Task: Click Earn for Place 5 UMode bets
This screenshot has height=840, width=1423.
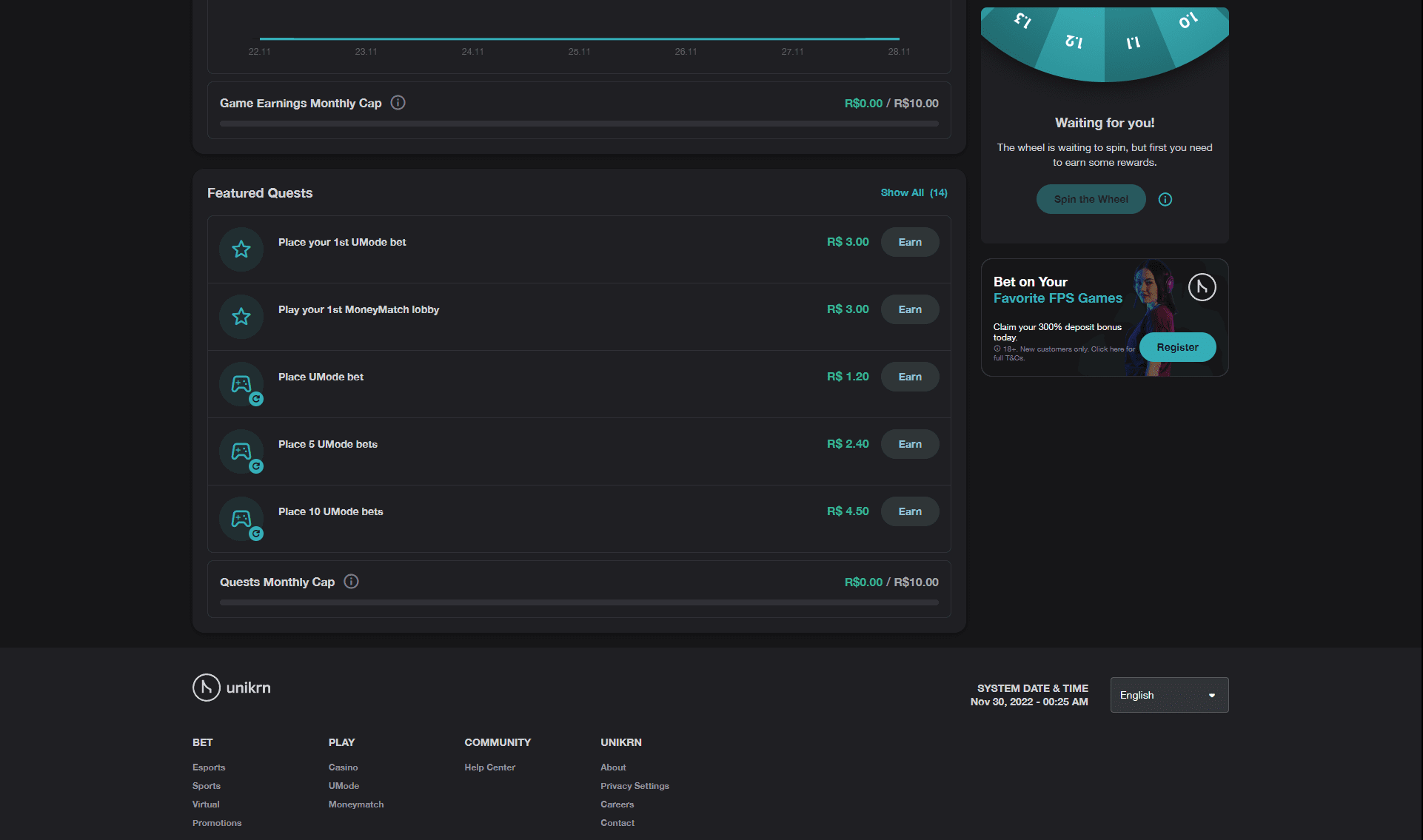Action: [910, 444]
